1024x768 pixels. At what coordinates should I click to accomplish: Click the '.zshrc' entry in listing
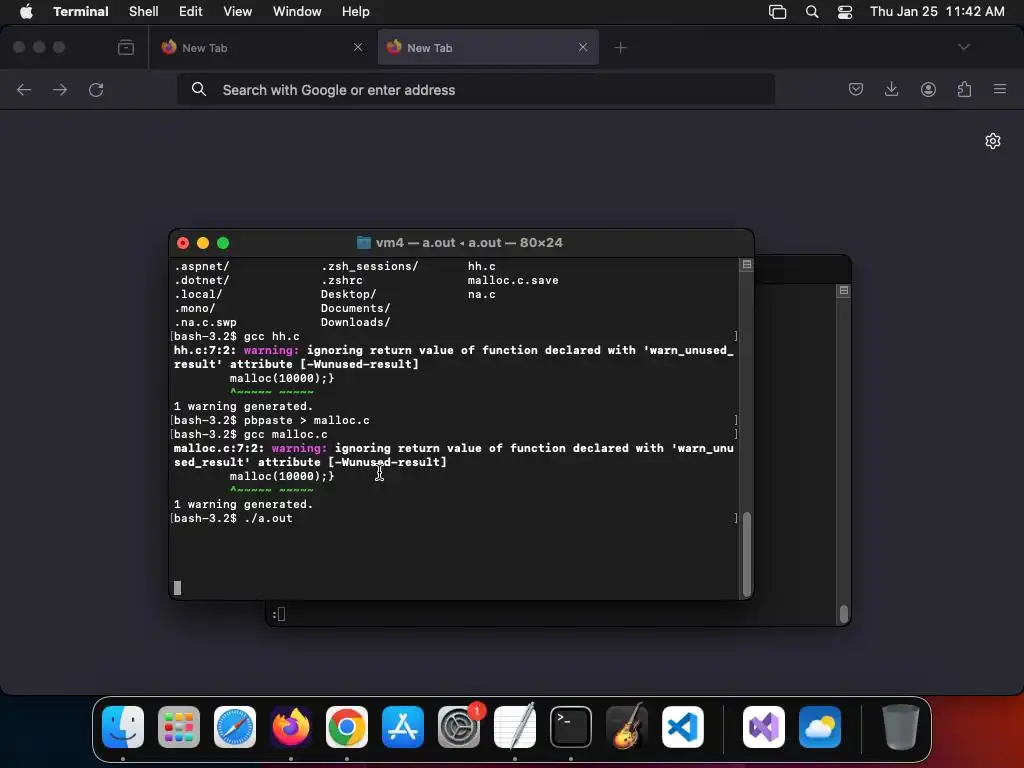coord(342,280)
